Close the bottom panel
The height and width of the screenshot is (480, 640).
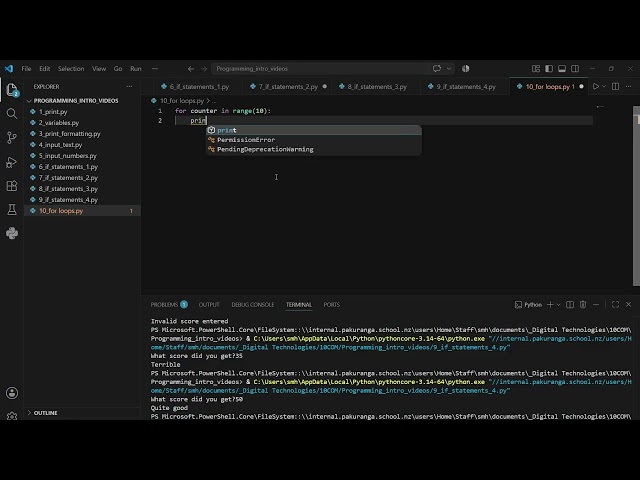[x=629, y=304]
